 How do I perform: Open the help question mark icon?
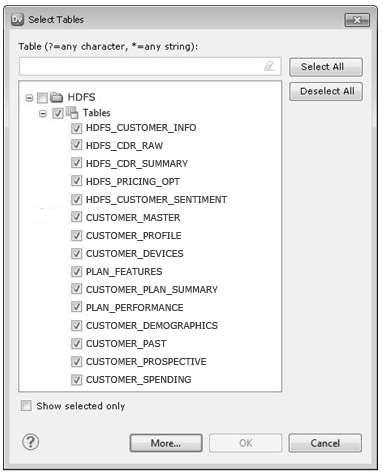31,442
